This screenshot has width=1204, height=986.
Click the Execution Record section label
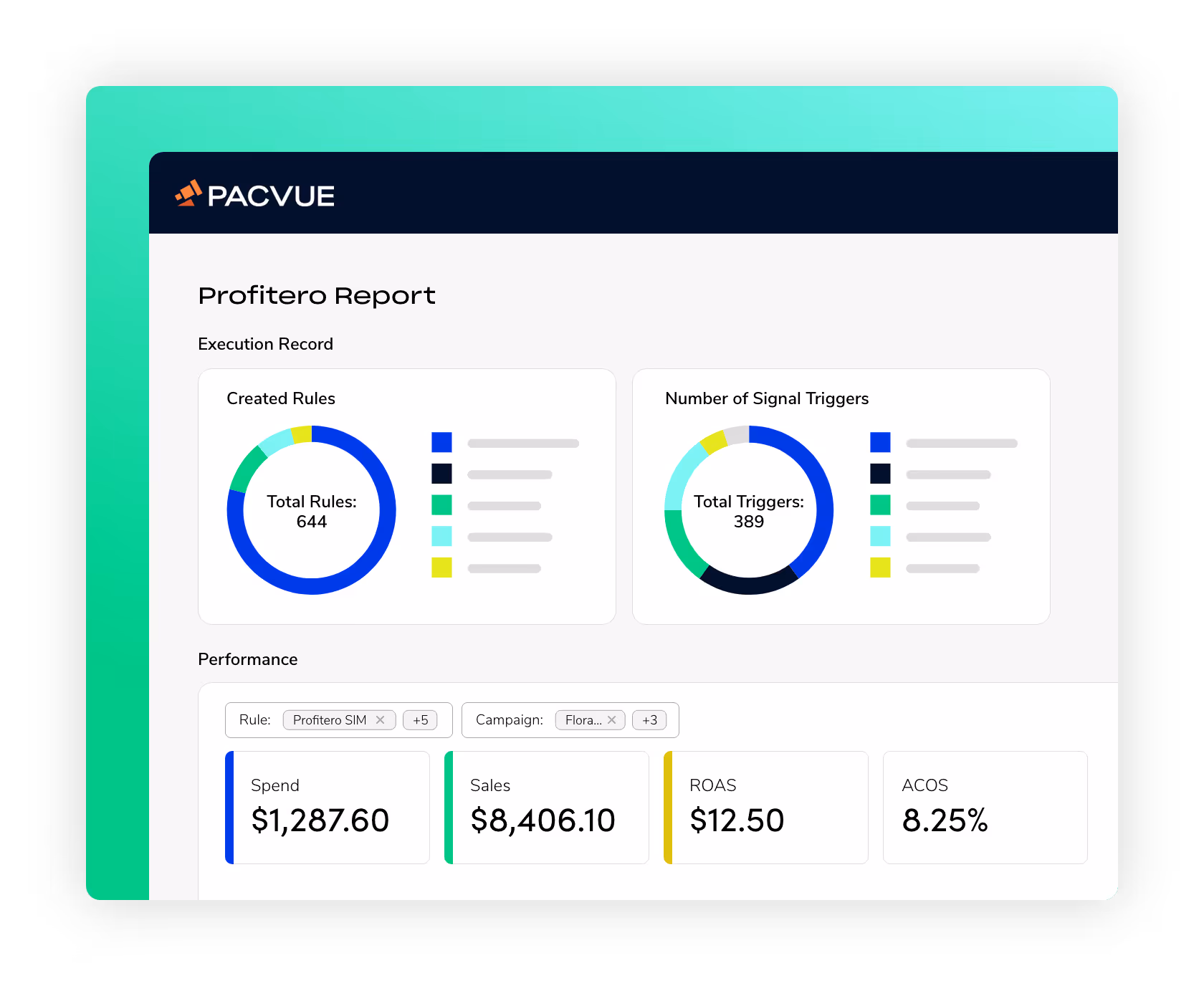point(265,344)
